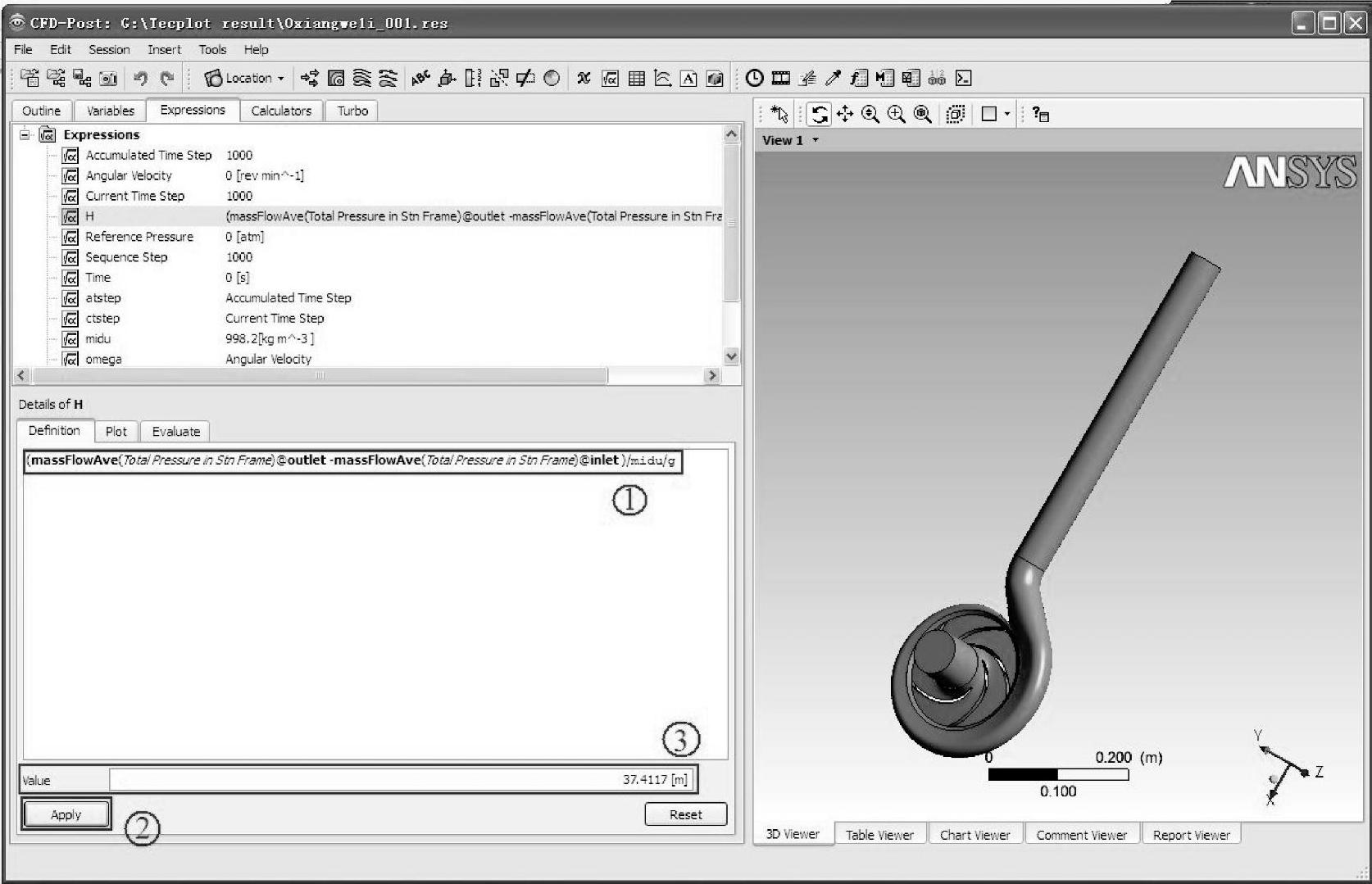Toggle the Rotate viewer mode
This screenshot has width=1372, height=884.
(819, 115)
